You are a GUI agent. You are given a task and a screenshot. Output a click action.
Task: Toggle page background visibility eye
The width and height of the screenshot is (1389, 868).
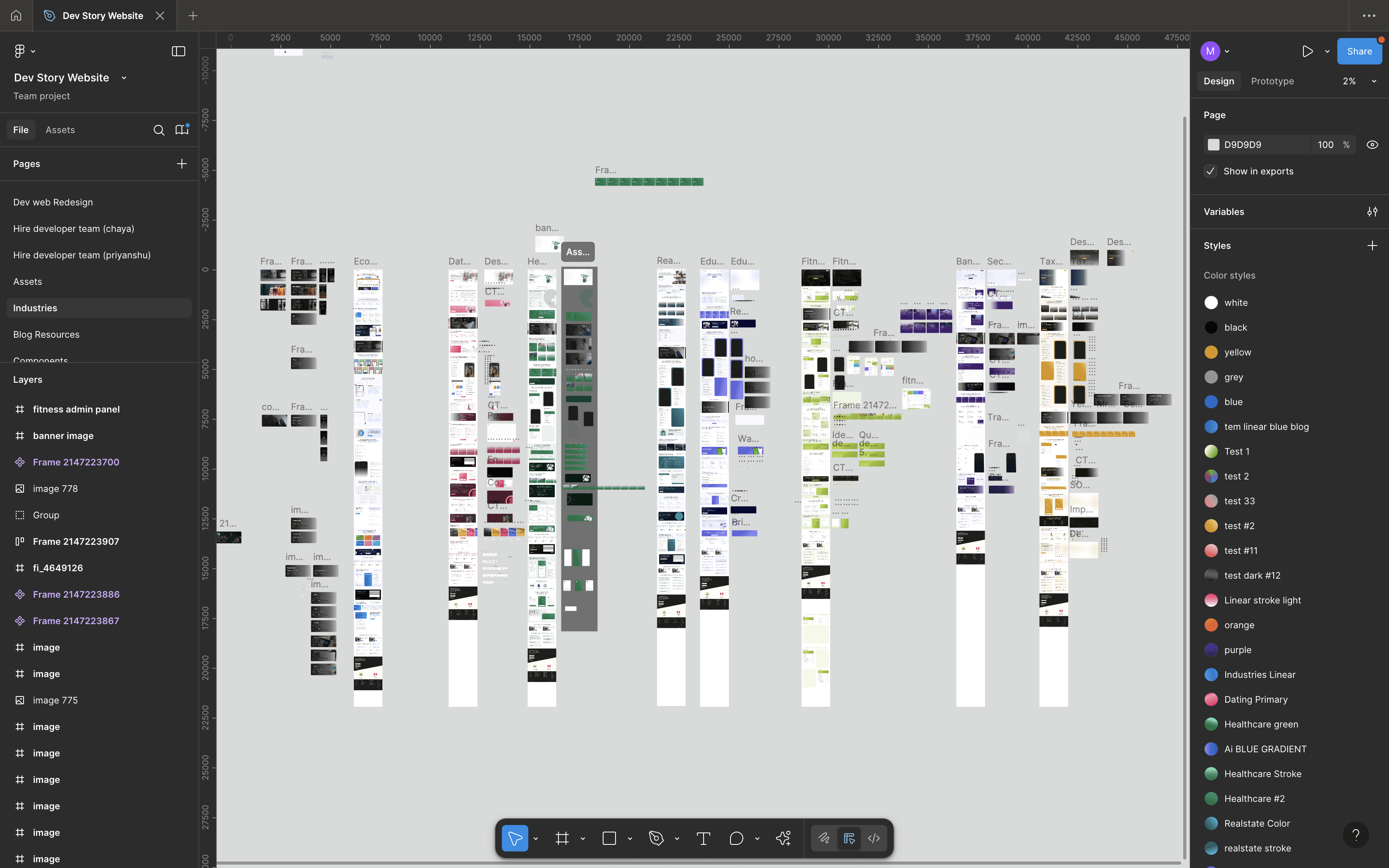point(1372,145)
